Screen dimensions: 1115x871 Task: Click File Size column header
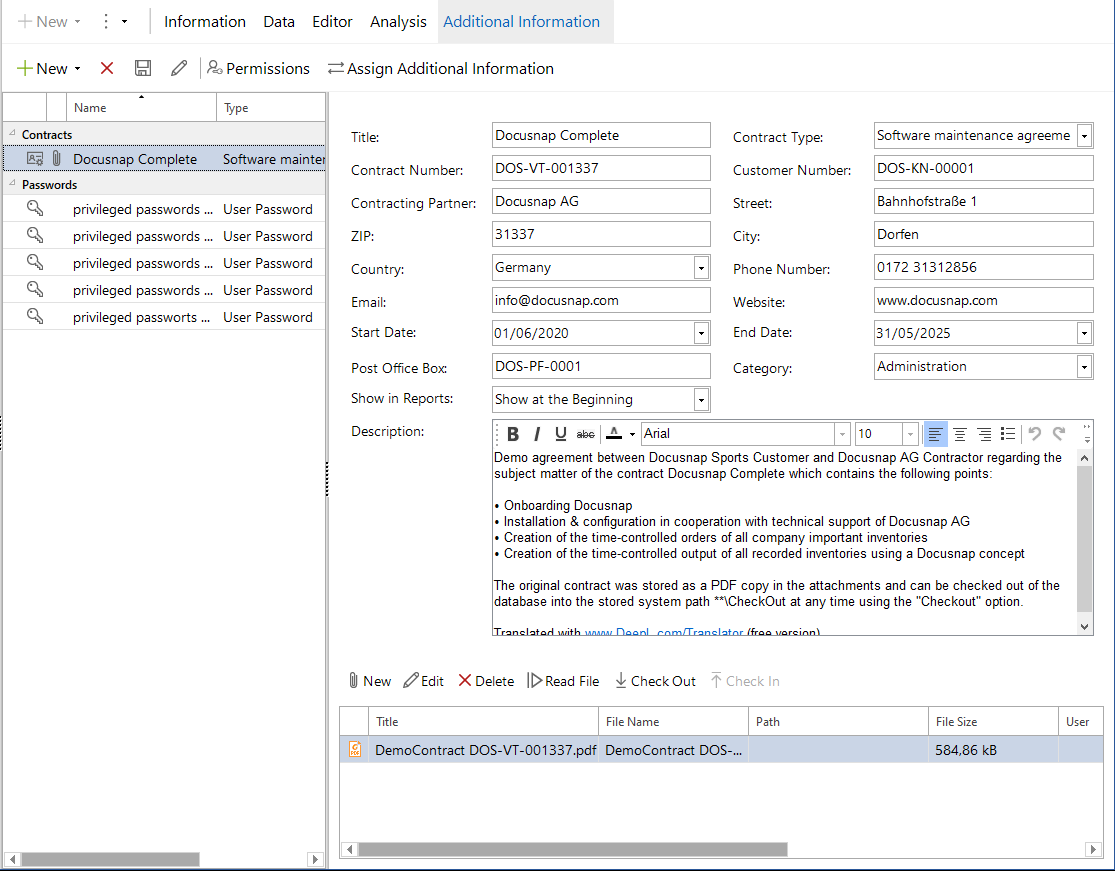point(993,721)
